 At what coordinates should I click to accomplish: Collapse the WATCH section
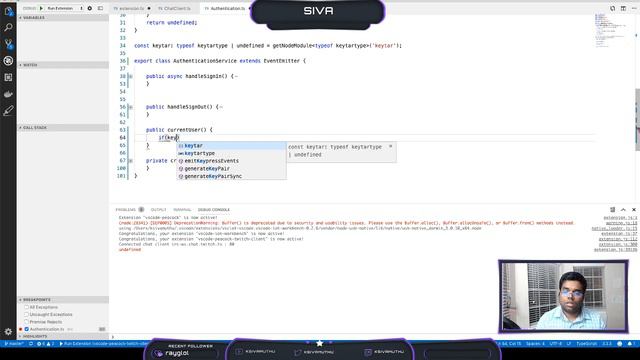pyautogui.click(x=63, y=65)
